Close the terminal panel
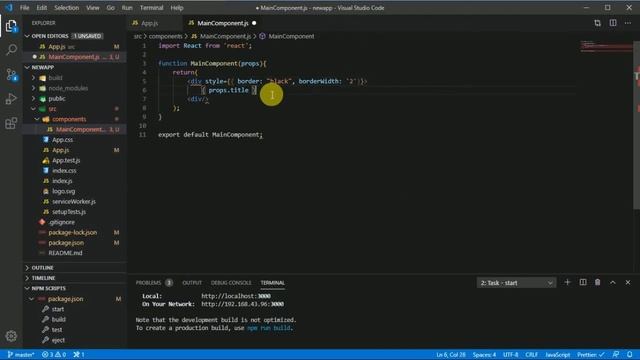640x360 pixels. [x=628, y=282]
